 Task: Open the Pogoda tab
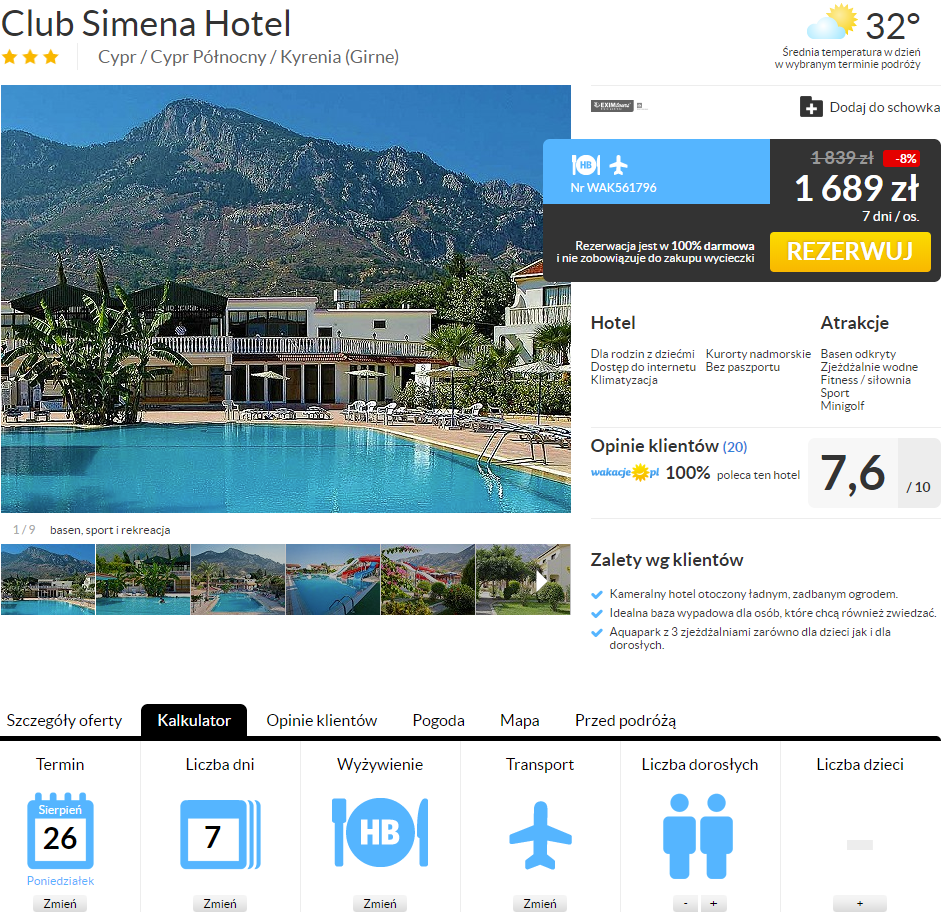pyautogui.click(x=439, y=720)
